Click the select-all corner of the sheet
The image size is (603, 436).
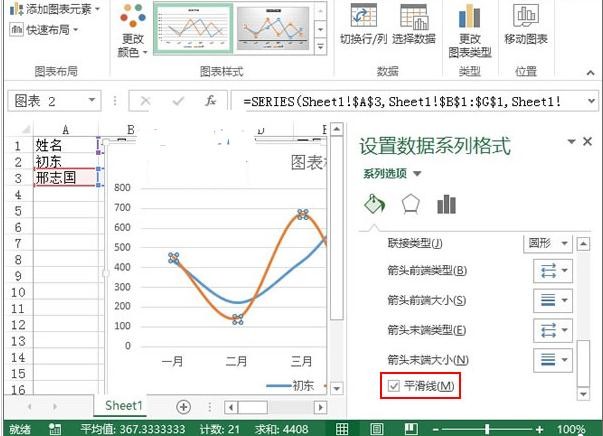click(x=25, y=130)
